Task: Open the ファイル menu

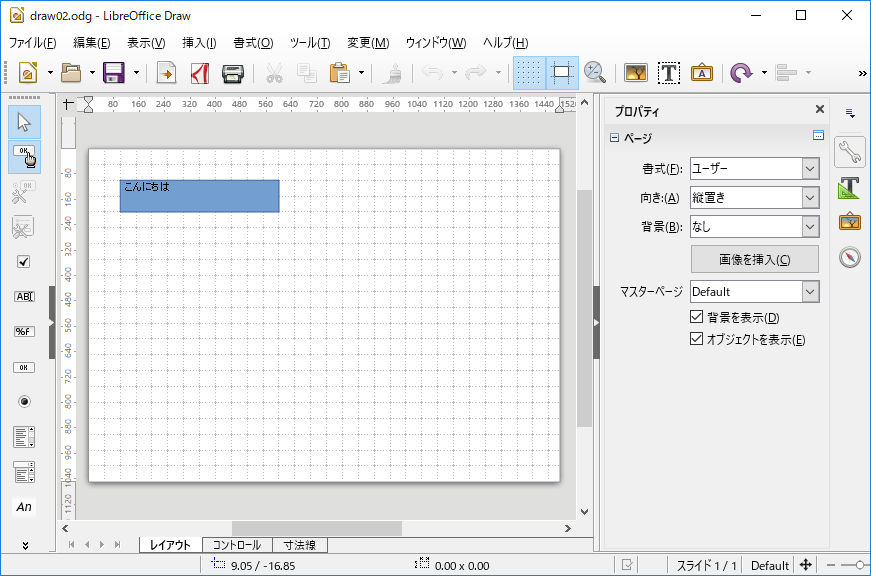Action: [32, 43]
